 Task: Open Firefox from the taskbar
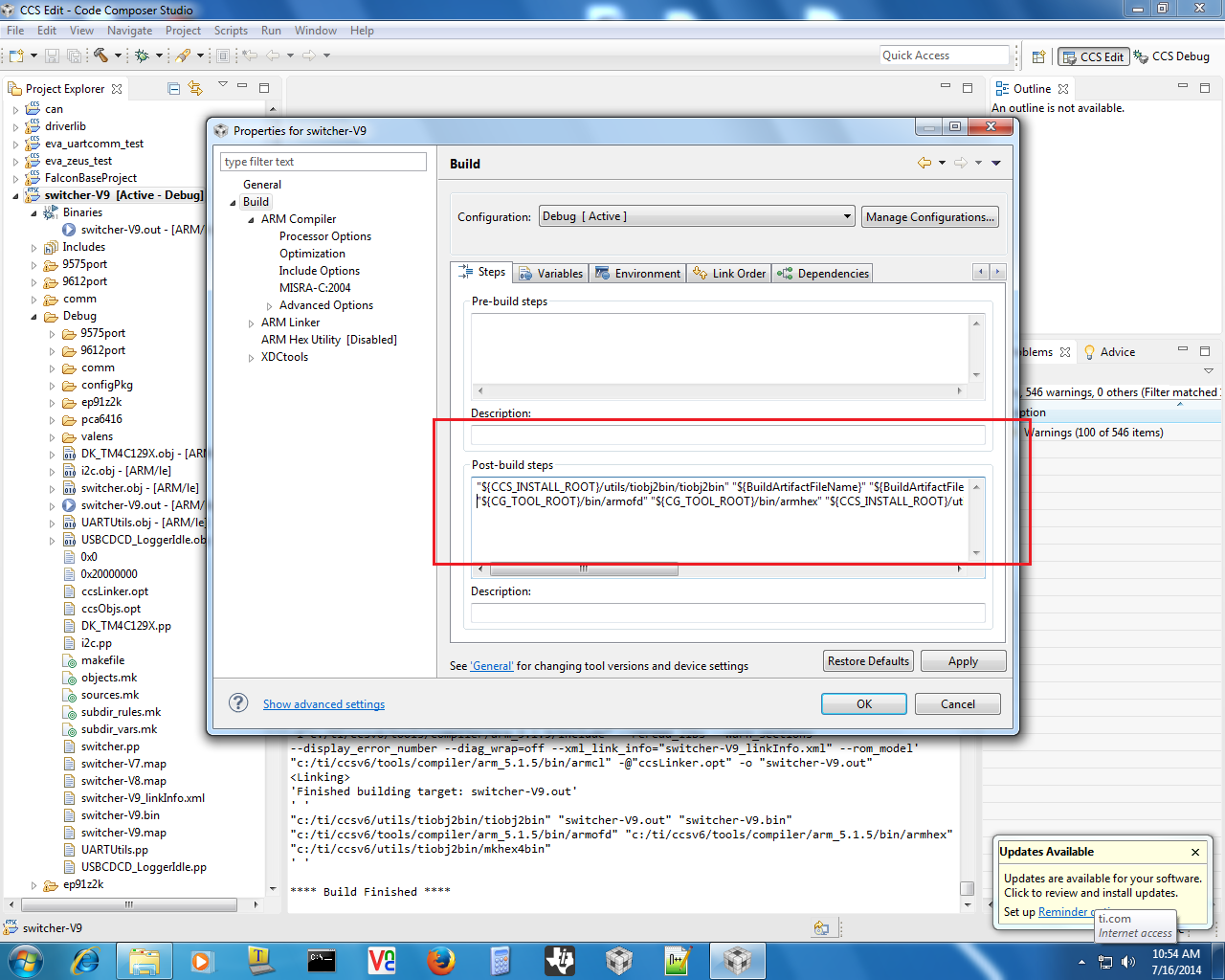[x=441, y=960]
